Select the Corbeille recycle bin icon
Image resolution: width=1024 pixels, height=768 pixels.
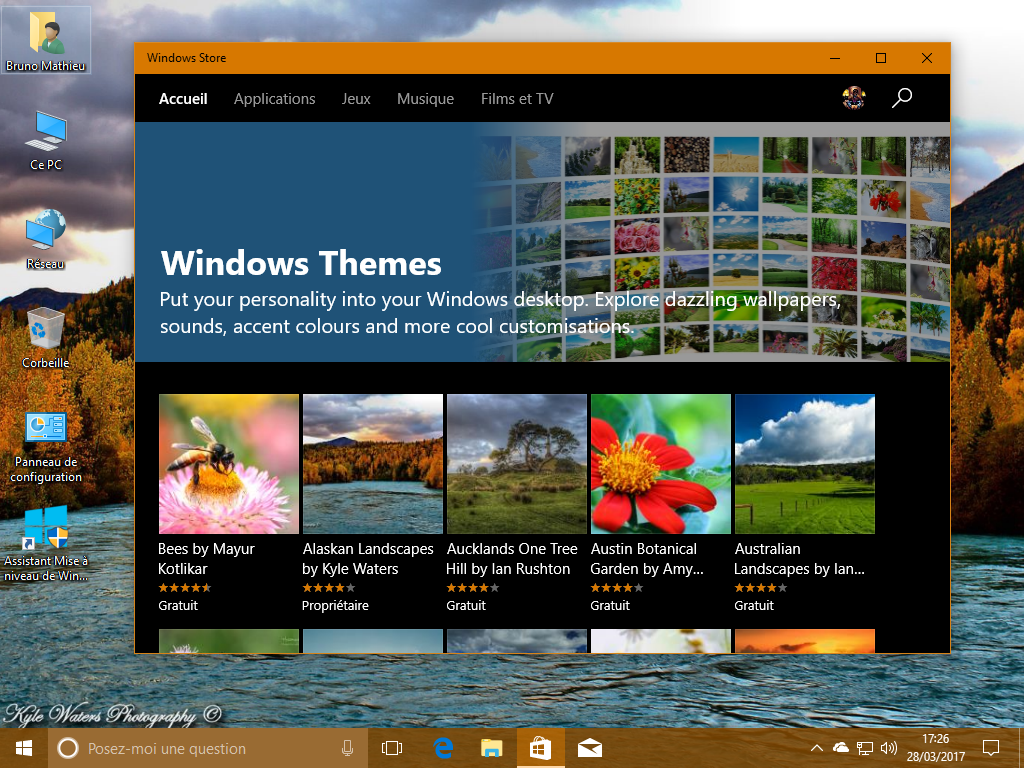click(46, 338)
